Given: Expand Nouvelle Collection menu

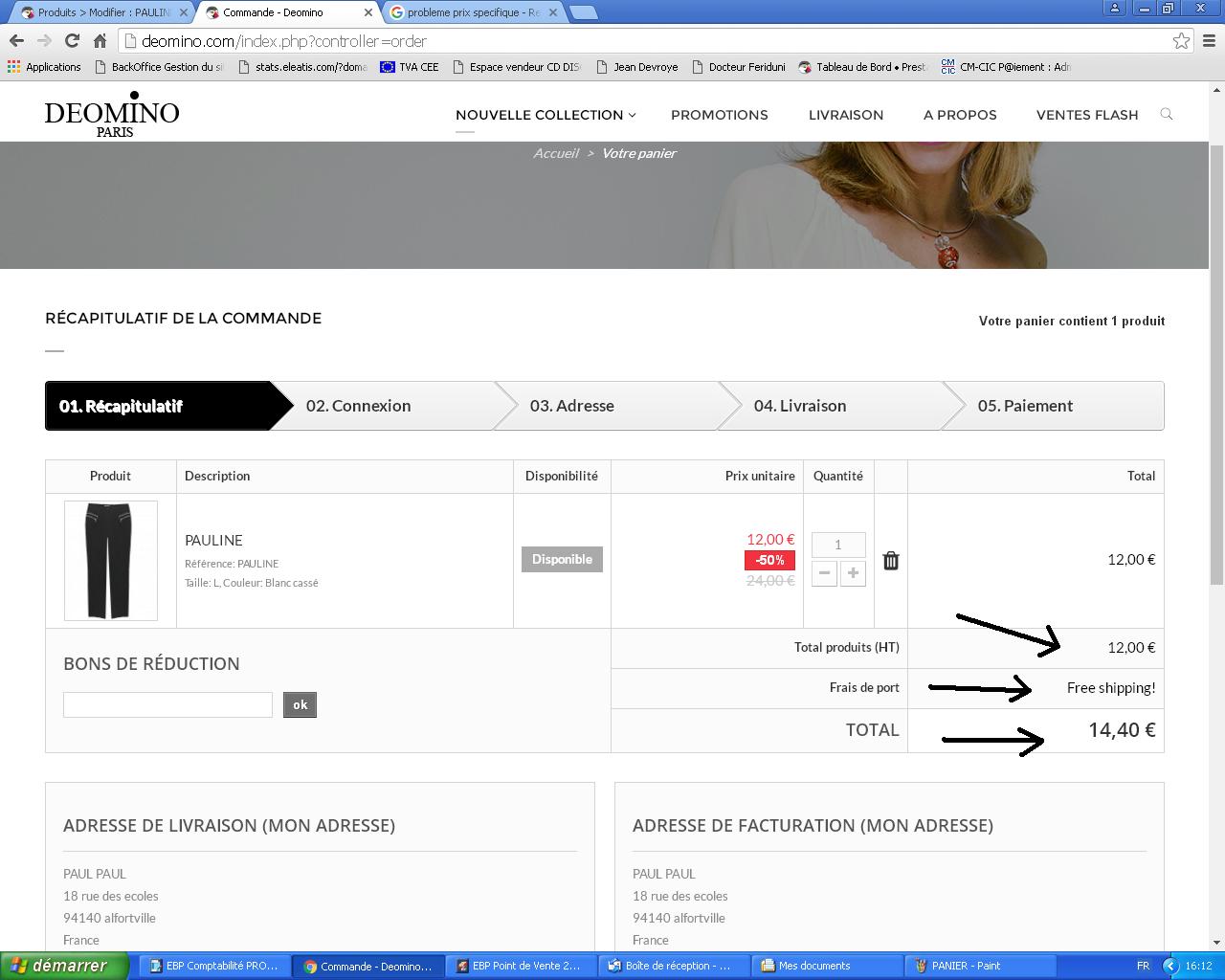Looking at the screenshot, I should click(546, 115).
